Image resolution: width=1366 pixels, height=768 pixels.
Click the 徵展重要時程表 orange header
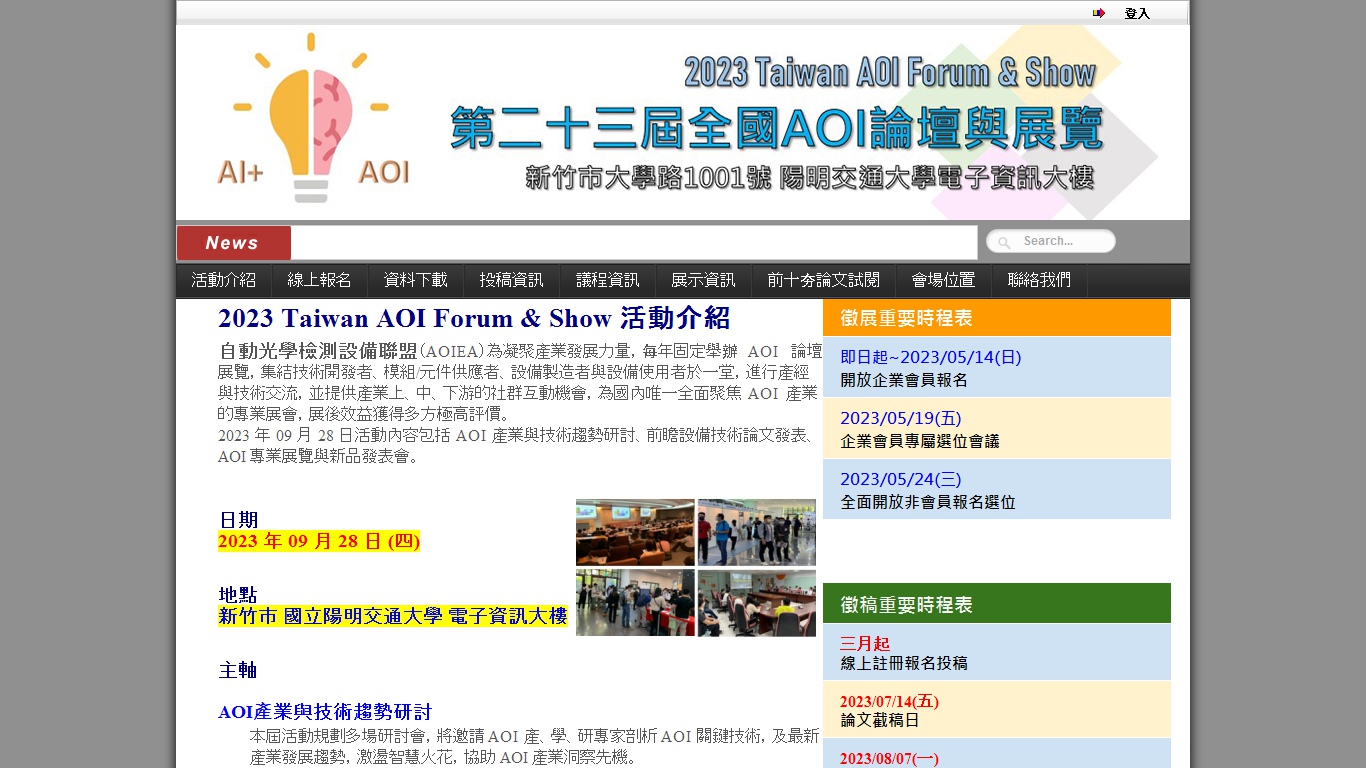[997, 318]
